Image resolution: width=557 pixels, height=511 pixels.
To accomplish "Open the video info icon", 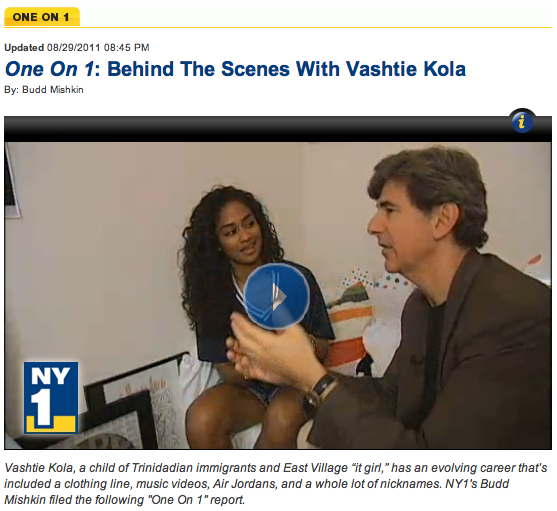I will pyautogui.click(x=522, y=121).
